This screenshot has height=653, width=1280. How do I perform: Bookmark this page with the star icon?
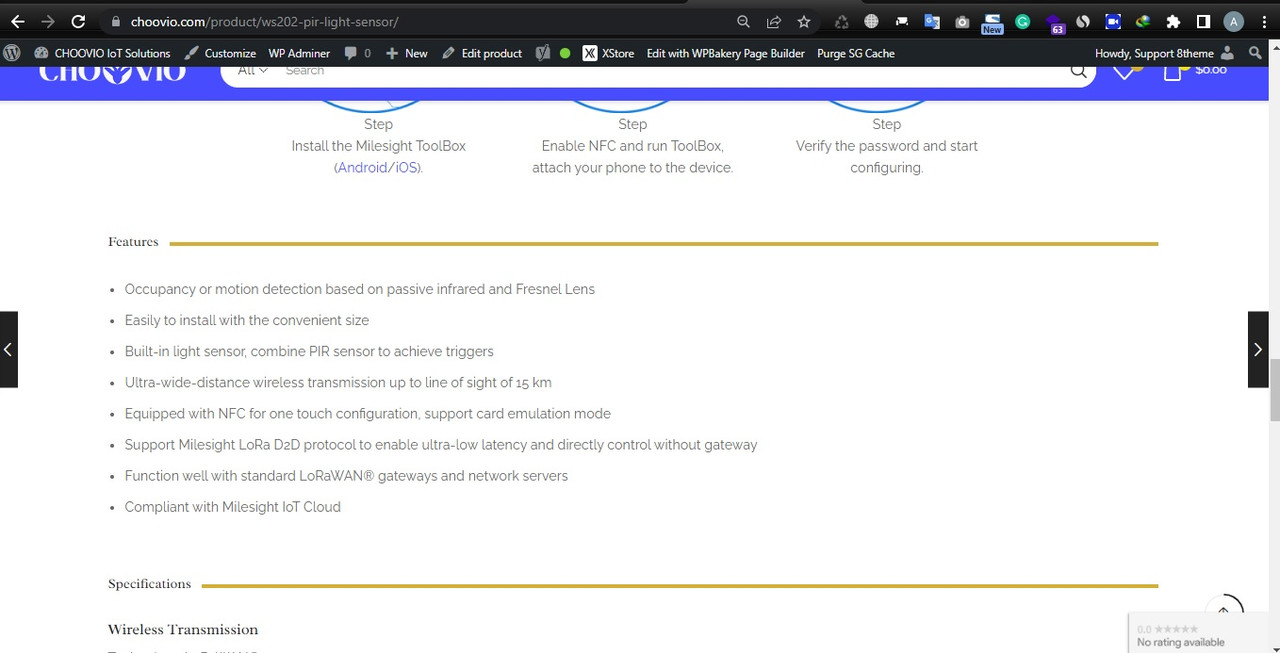click(804, 21)
